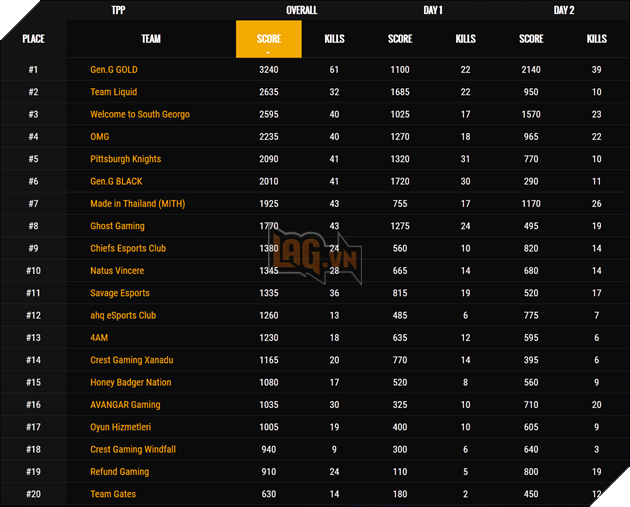Click the Day 1 Score column header
The width and height of the screenshot is (630, 507).
coord(400,39)
